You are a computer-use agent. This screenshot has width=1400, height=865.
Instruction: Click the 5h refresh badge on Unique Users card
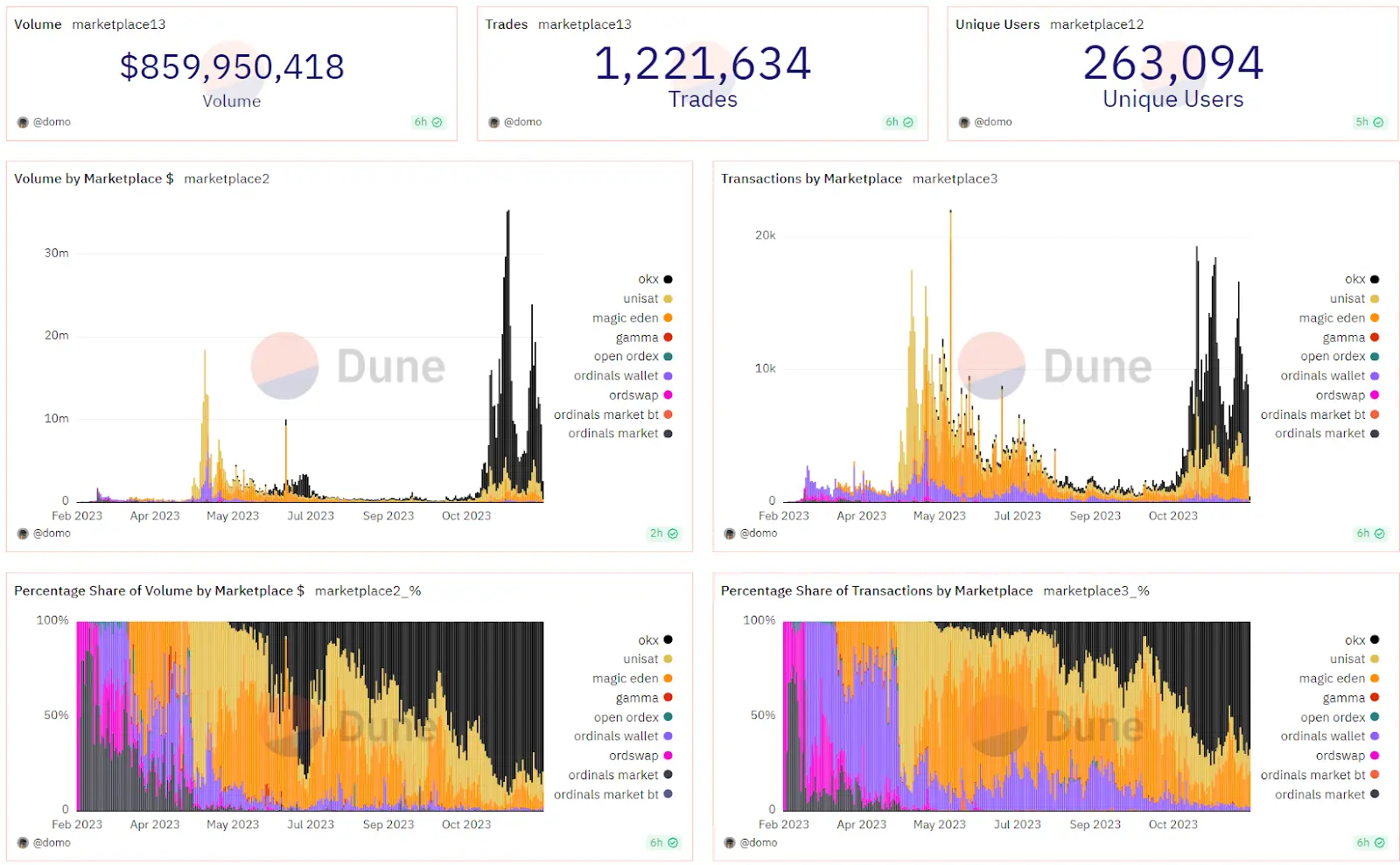coord(1369,122)
